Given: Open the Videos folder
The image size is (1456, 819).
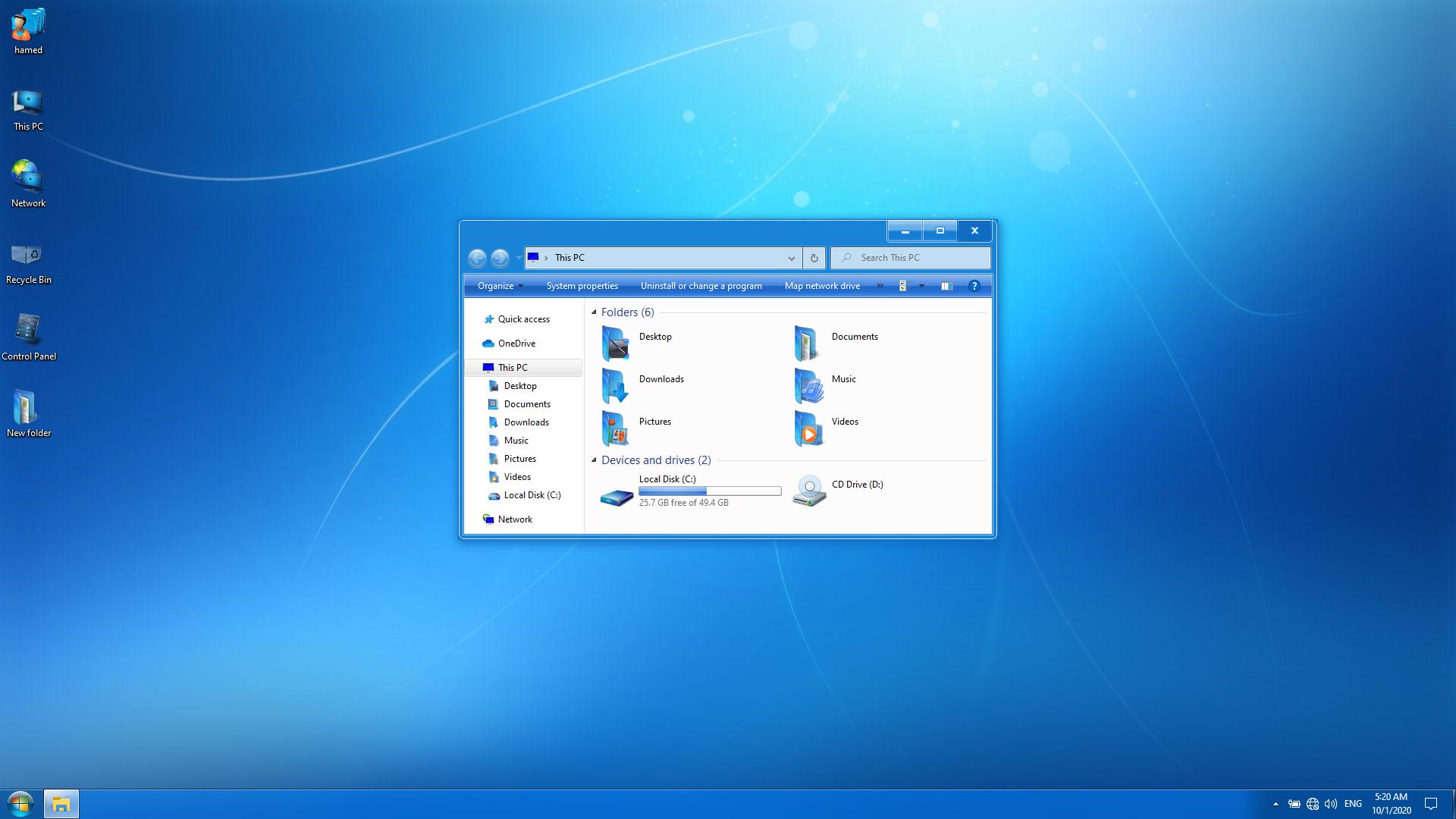Looking at the screenshot, I should (x=809, y=428).
